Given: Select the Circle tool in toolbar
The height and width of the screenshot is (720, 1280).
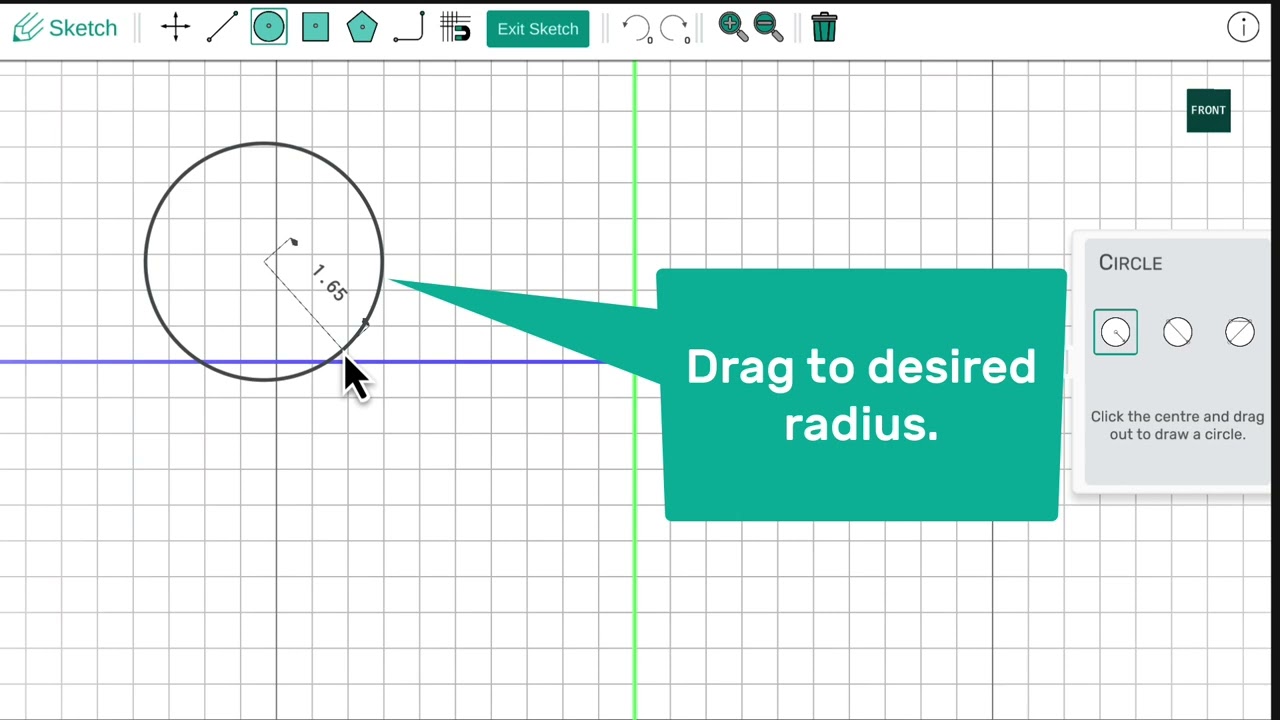Looking at the screenshot, I should pyautogui.click(x=268, y=28).
